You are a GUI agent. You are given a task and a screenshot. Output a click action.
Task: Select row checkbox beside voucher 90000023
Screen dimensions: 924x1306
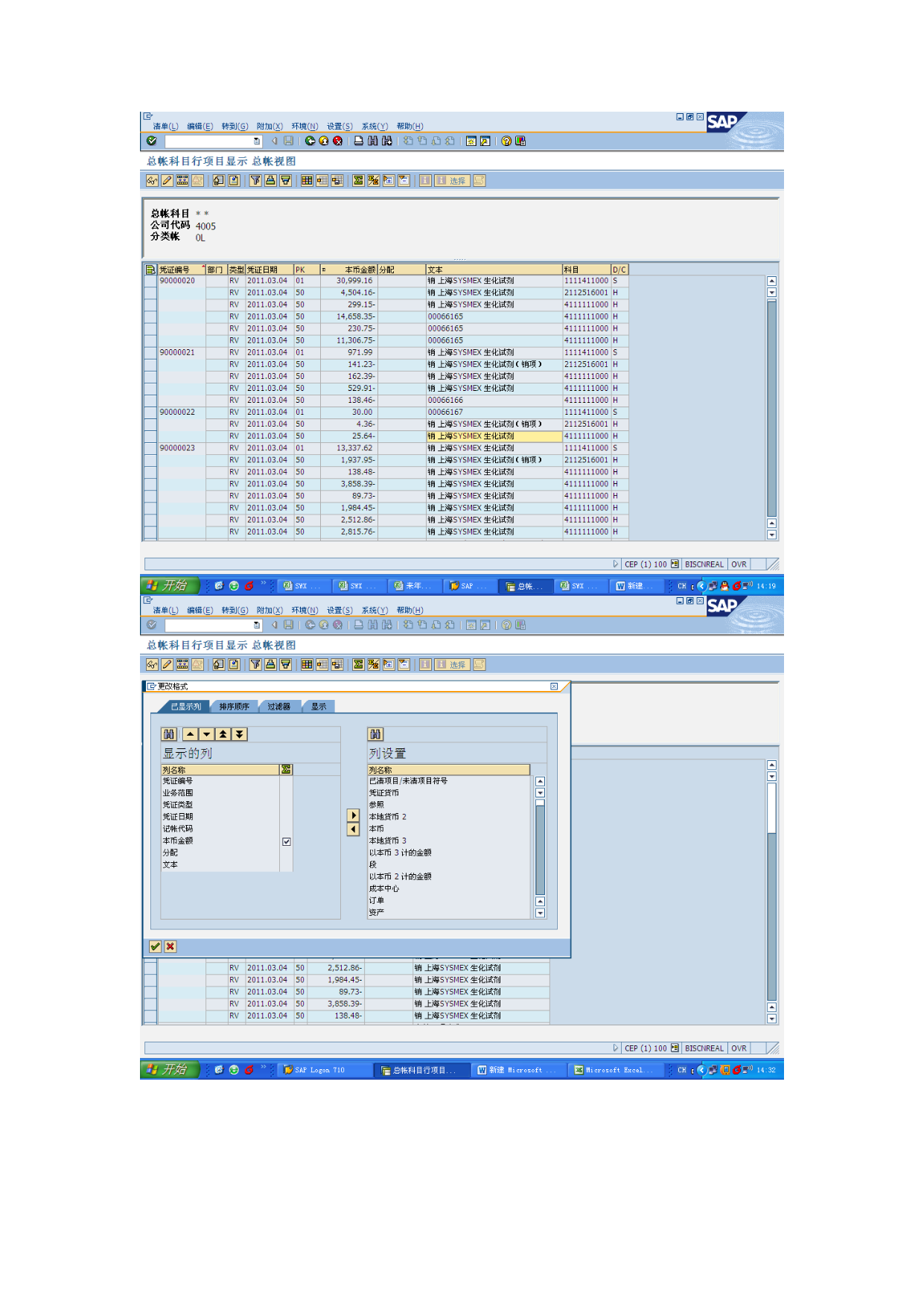click(150, 448)
